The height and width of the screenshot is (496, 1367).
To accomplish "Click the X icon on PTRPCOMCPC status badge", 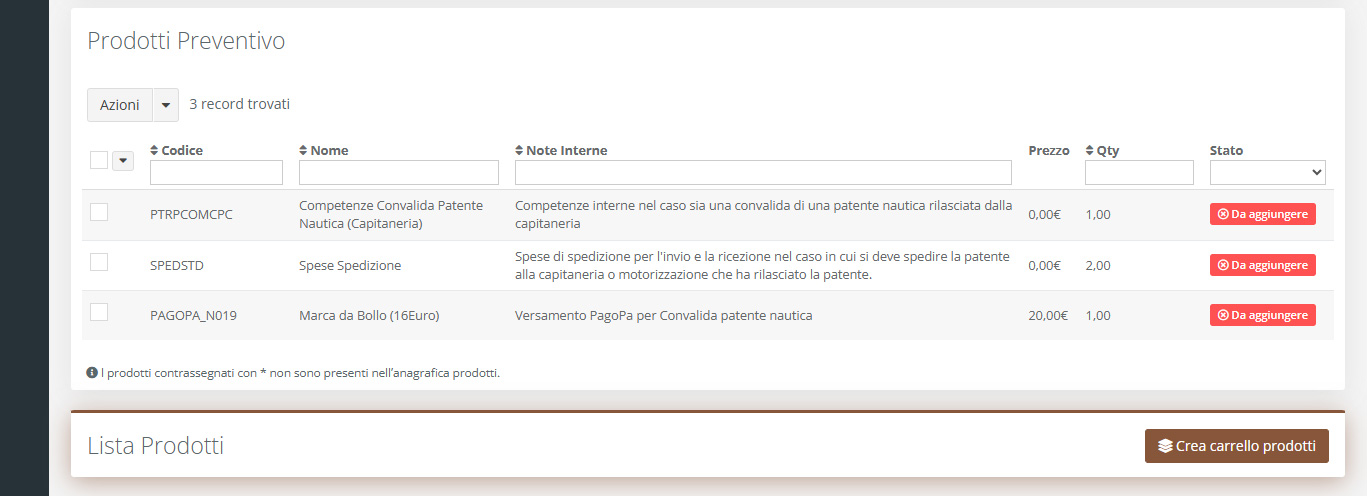I will 1223,214.
